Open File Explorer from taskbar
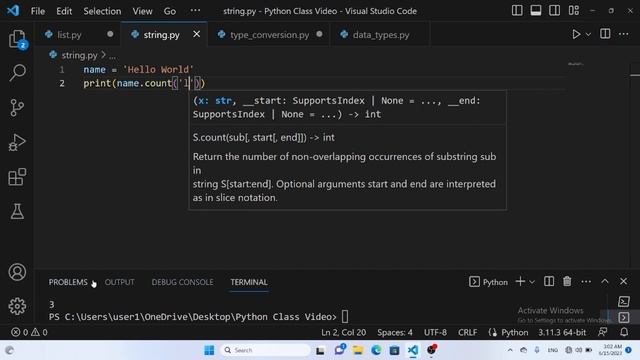This screenshot has width=640, height=360. [x=358, y=350]
